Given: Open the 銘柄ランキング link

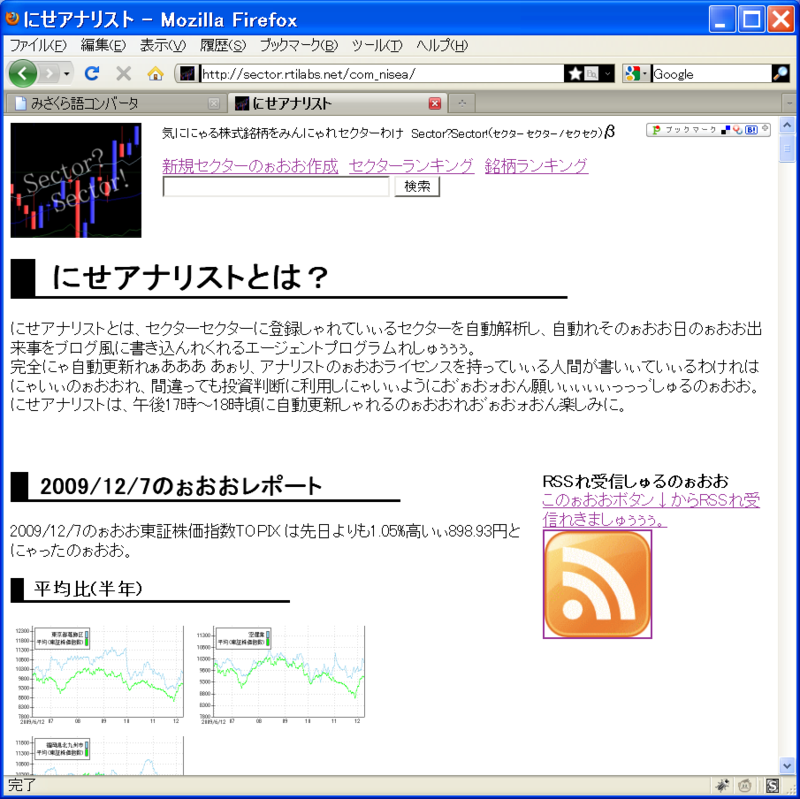Looking at the screenshot, I should 537,167.
